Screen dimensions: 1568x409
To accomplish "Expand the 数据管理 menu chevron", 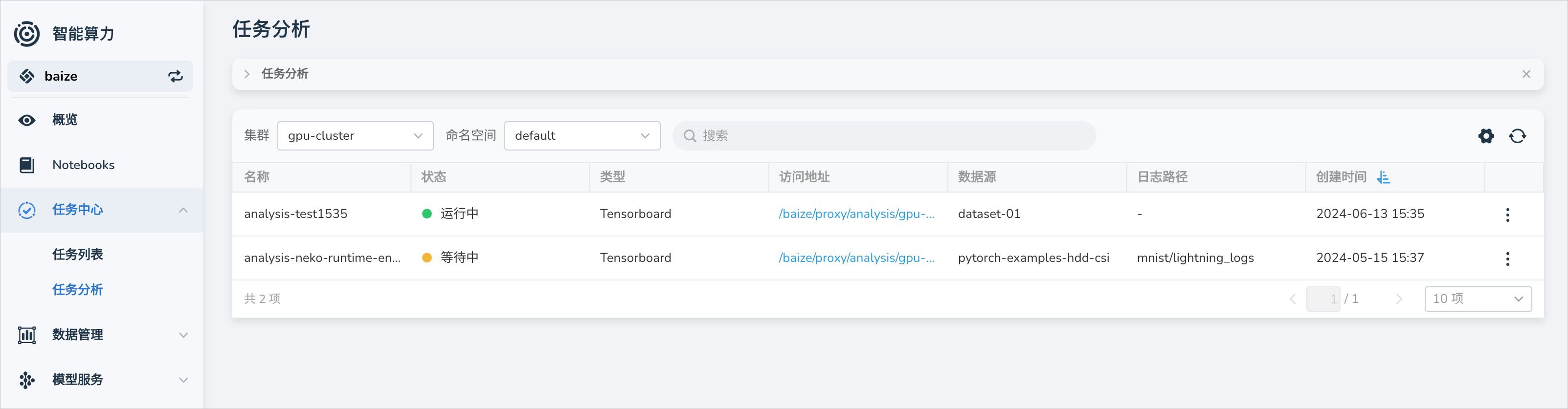I will [x=183, y=335].
